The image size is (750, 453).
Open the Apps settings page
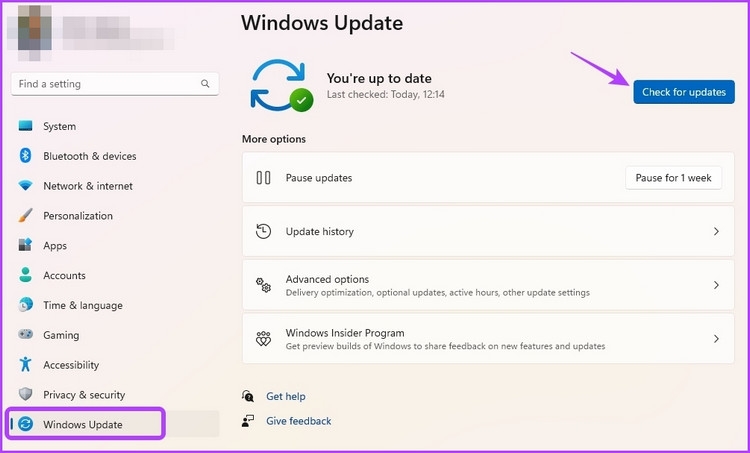tap(115, 245)
